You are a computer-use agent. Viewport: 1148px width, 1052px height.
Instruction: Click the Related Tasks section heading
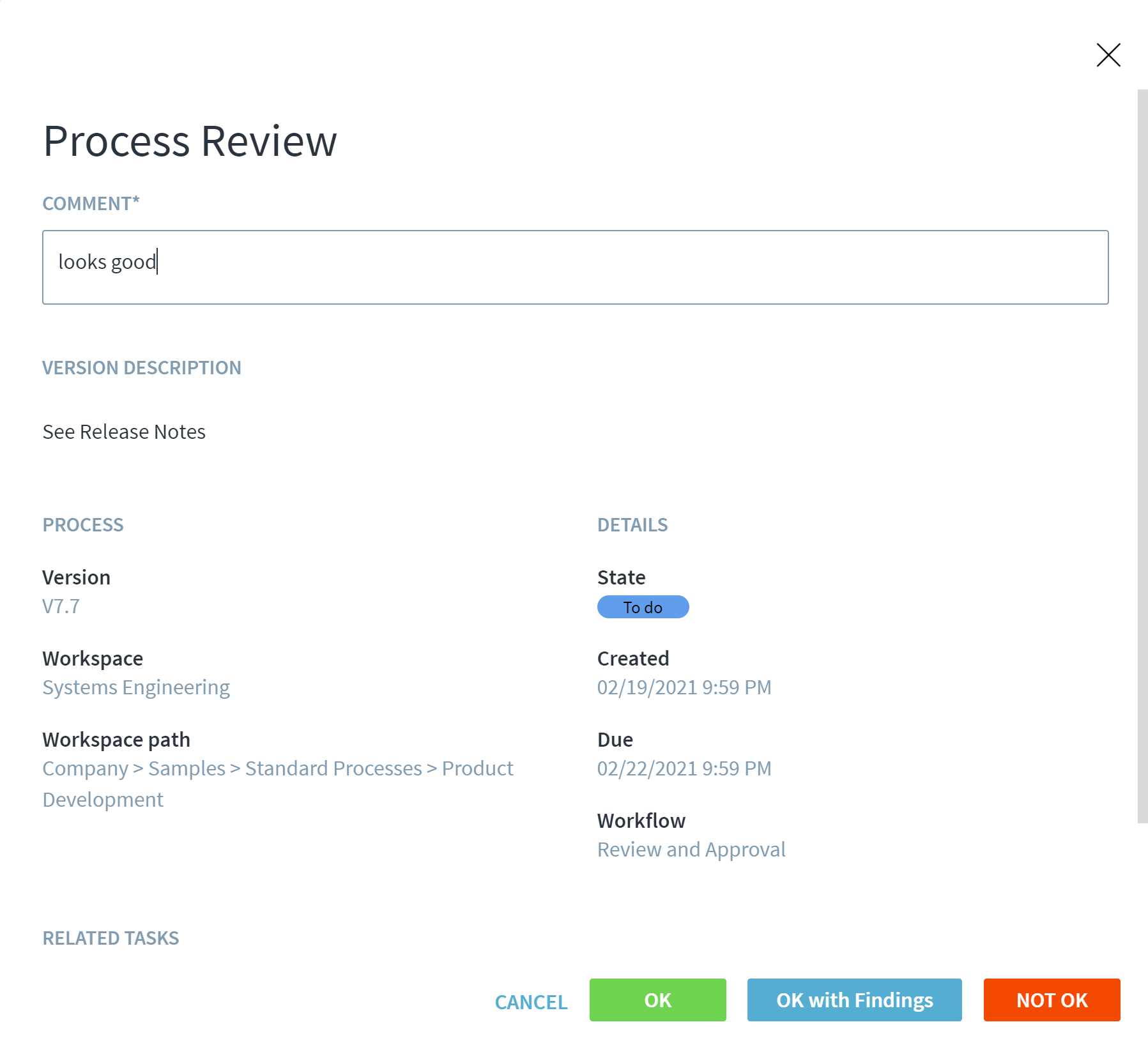pyautogui.click(x=111, y=938)
